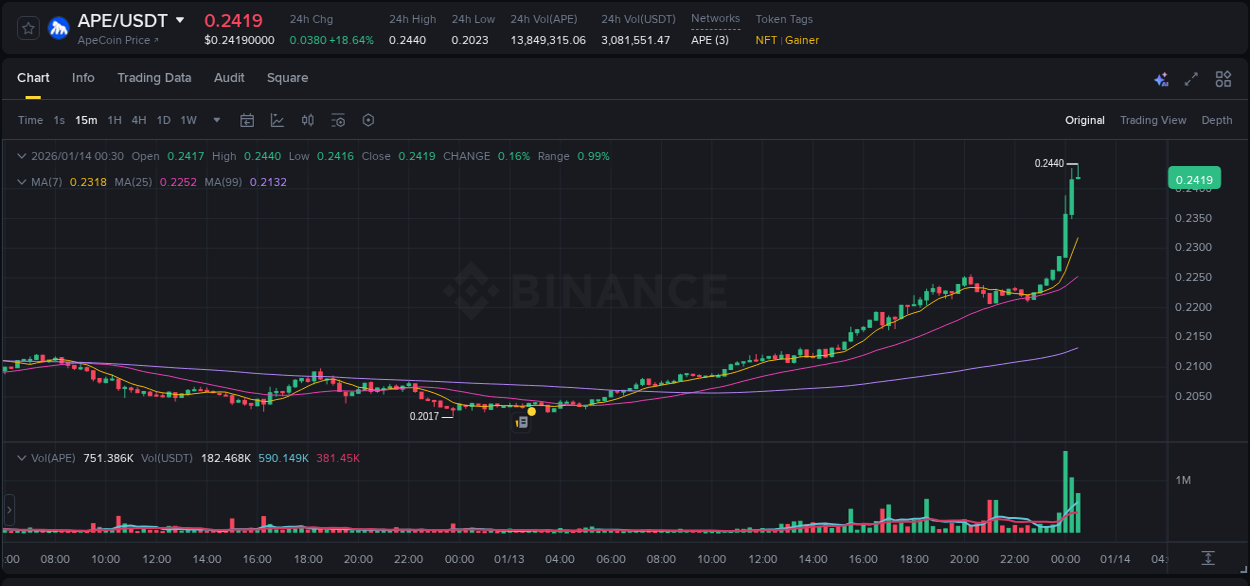Switch chart to Trading View mode
The image size is (1250, 586).
click(1153, 120)
